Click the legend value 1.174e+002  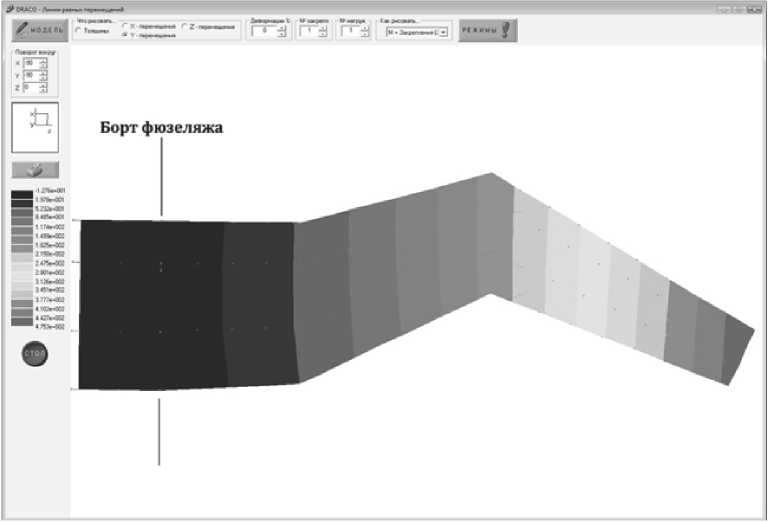[x=50, y=227]
